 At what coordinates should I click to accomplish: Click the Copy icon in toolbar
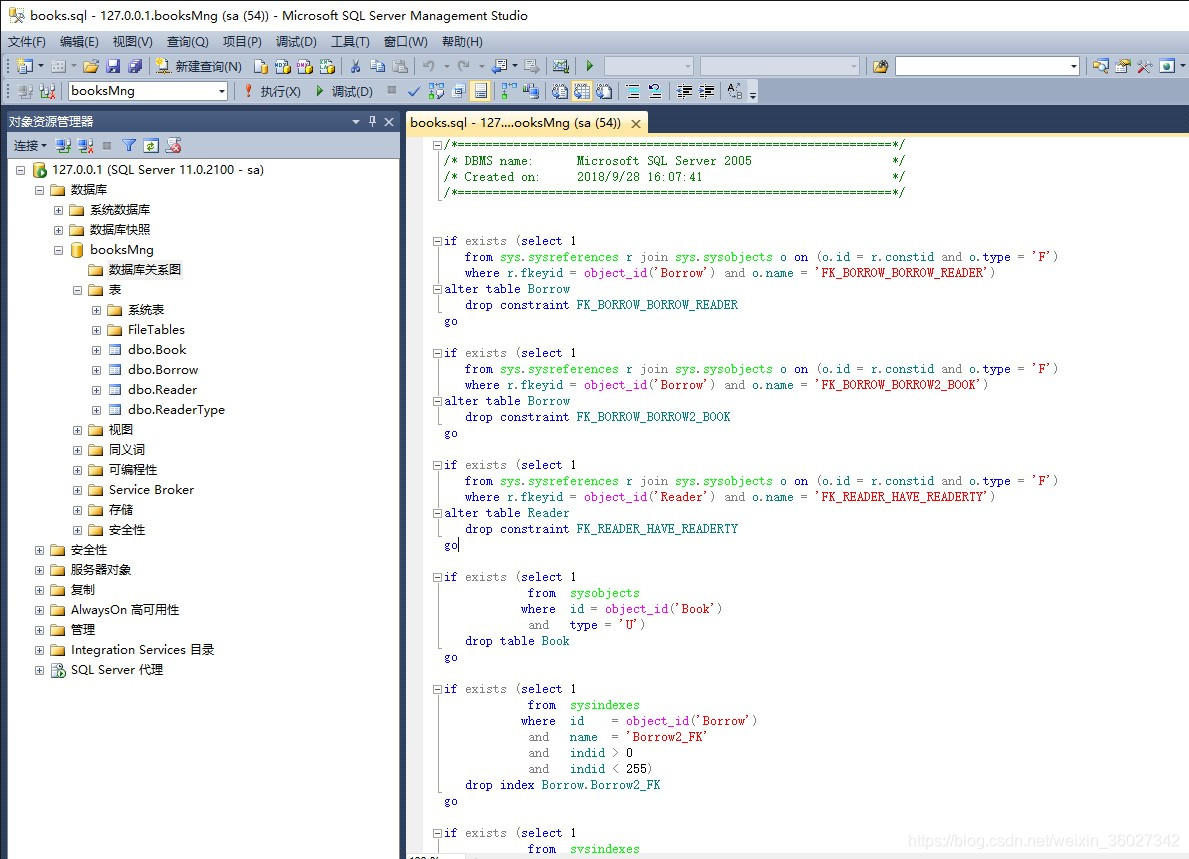[x=377, y=67]
